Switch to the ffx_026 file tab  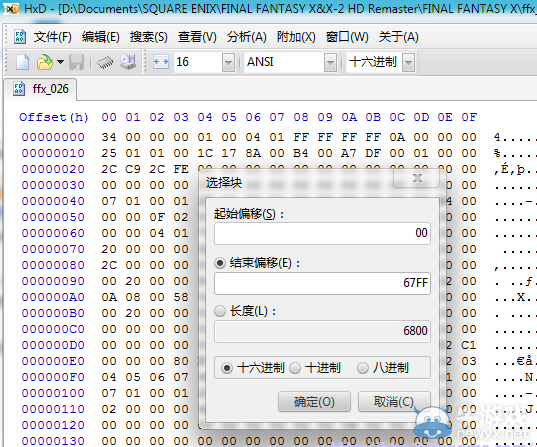(x=40, y=89)
